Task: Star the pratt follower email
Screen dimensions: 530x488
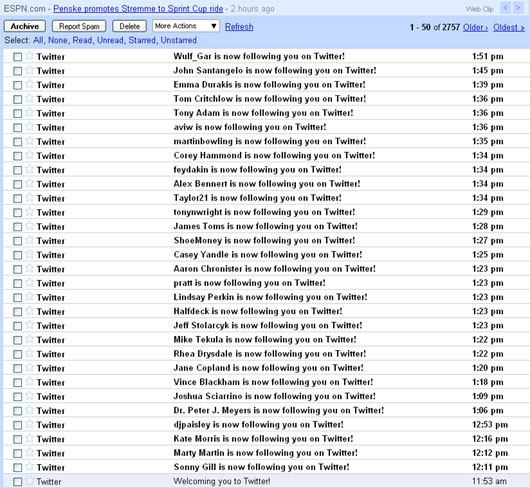Action: pos(30,283)
